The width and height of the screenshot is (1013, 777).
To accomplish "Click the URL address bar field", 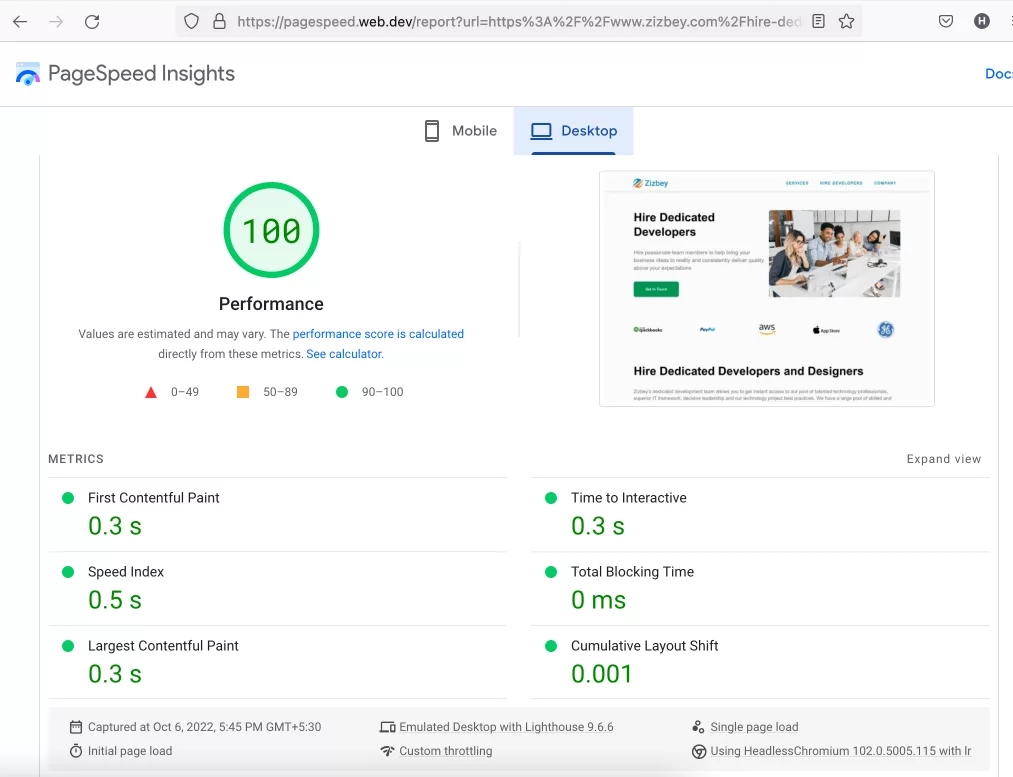I will [518, 21].
